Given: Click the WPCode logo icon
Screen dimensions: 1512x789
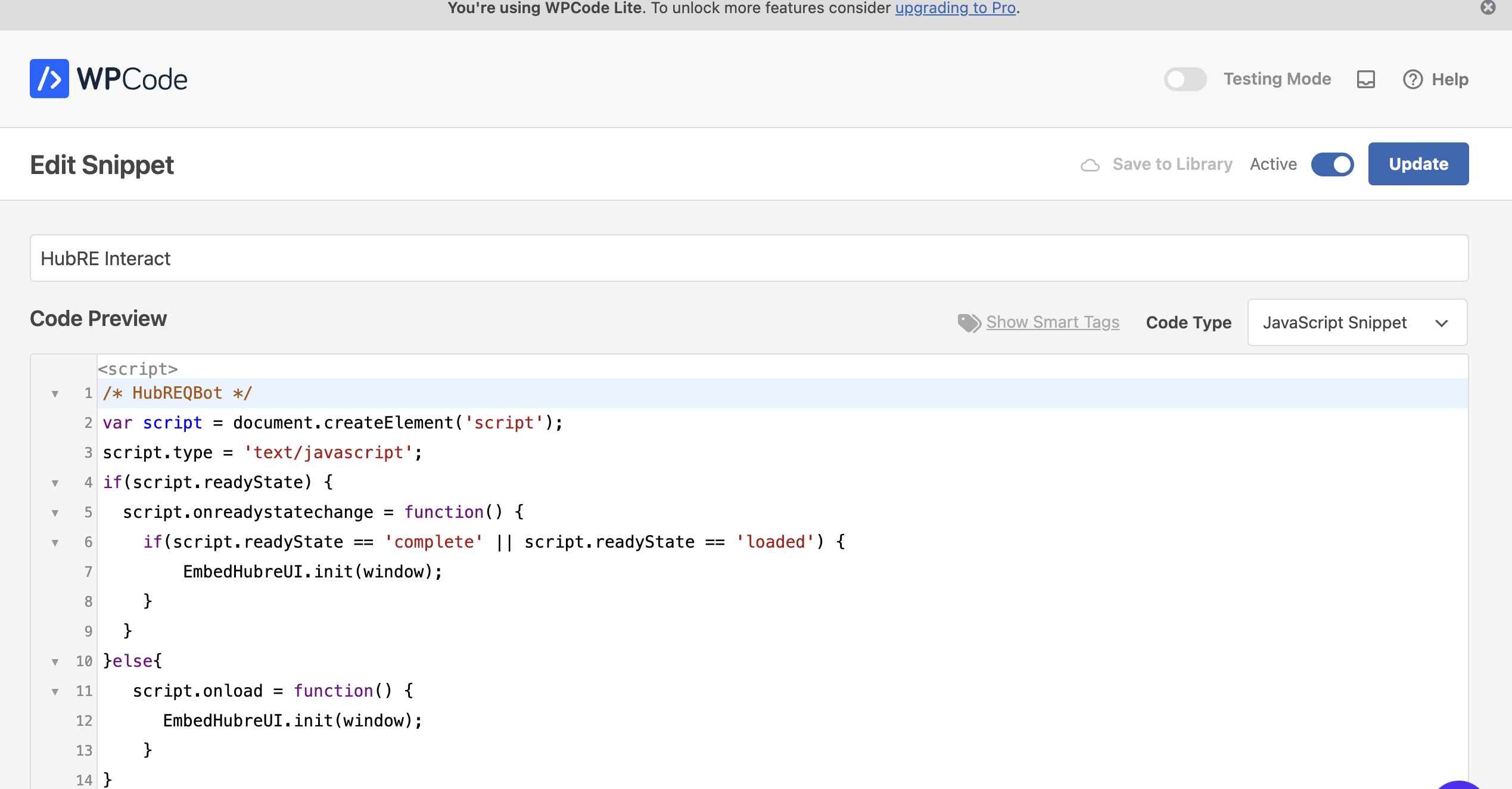Looking at the screenshot, I should pyautogui.click(x=49, y=79).
